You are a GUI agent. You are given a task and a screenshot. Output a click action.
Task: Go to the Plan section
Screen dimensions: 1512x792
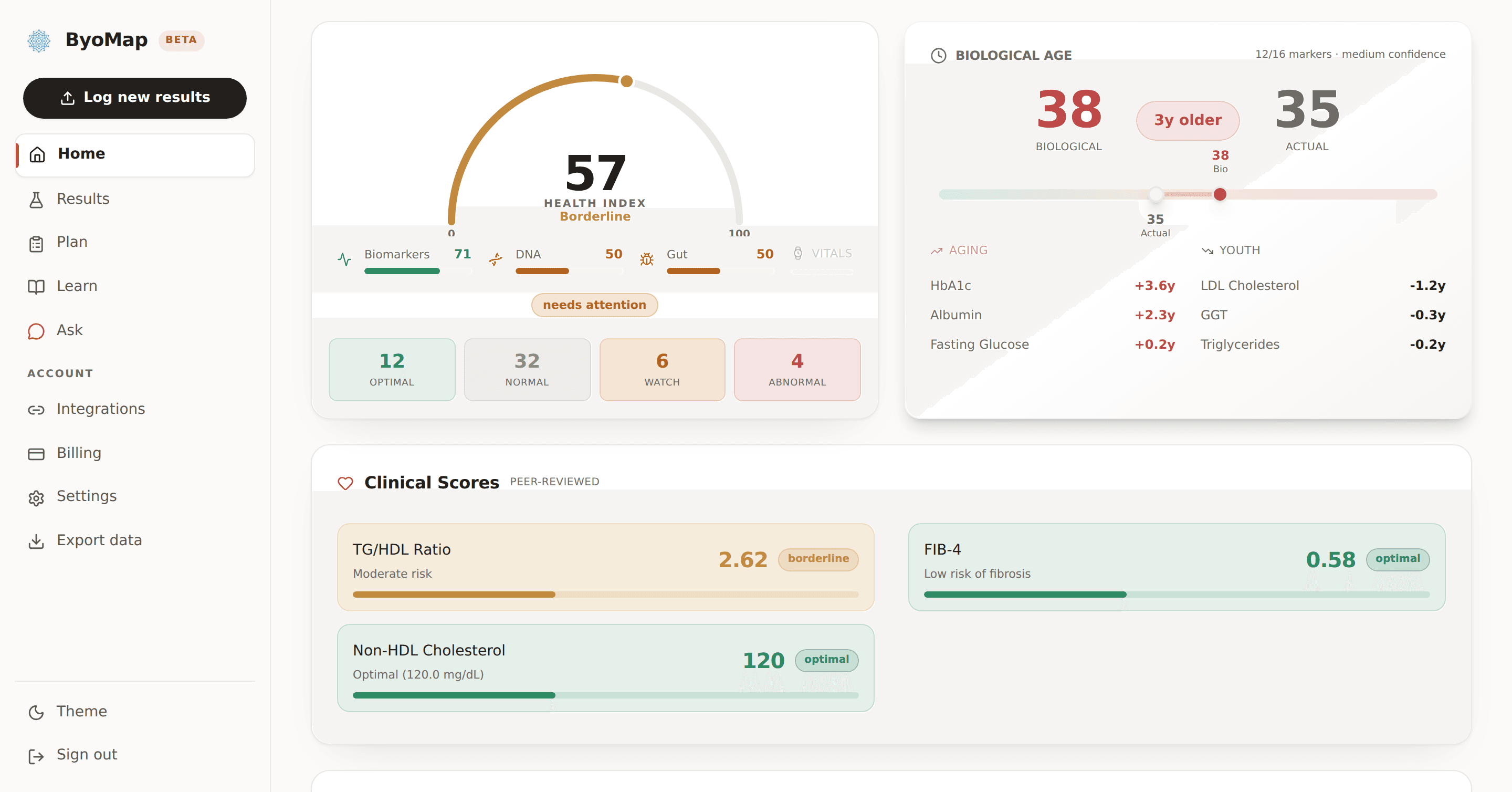[135, 242]
